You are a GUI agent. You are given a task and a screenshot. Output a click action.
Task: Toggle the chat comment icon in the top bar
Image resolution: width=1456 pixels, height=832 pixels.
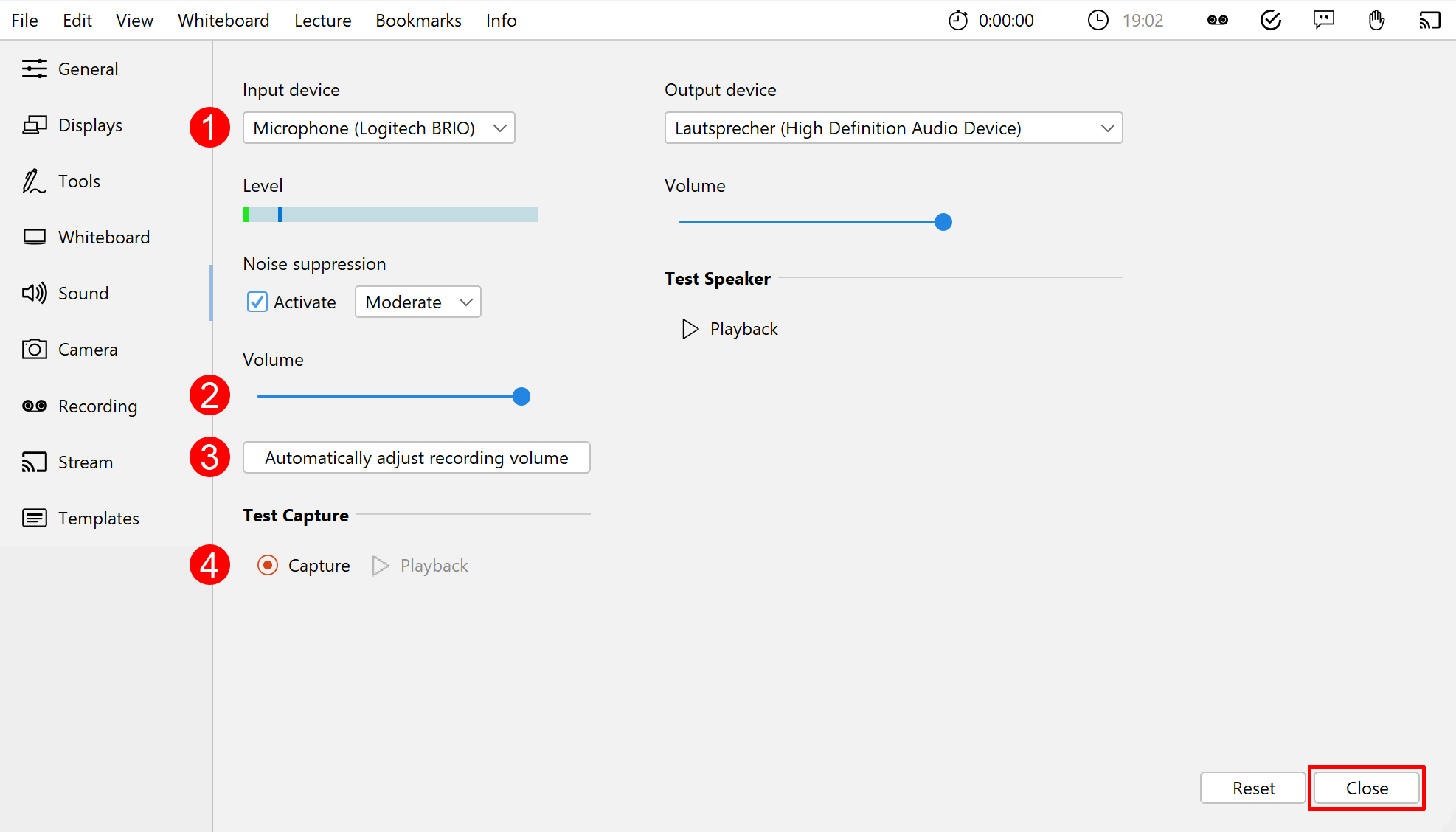[x=1323, y=20]
